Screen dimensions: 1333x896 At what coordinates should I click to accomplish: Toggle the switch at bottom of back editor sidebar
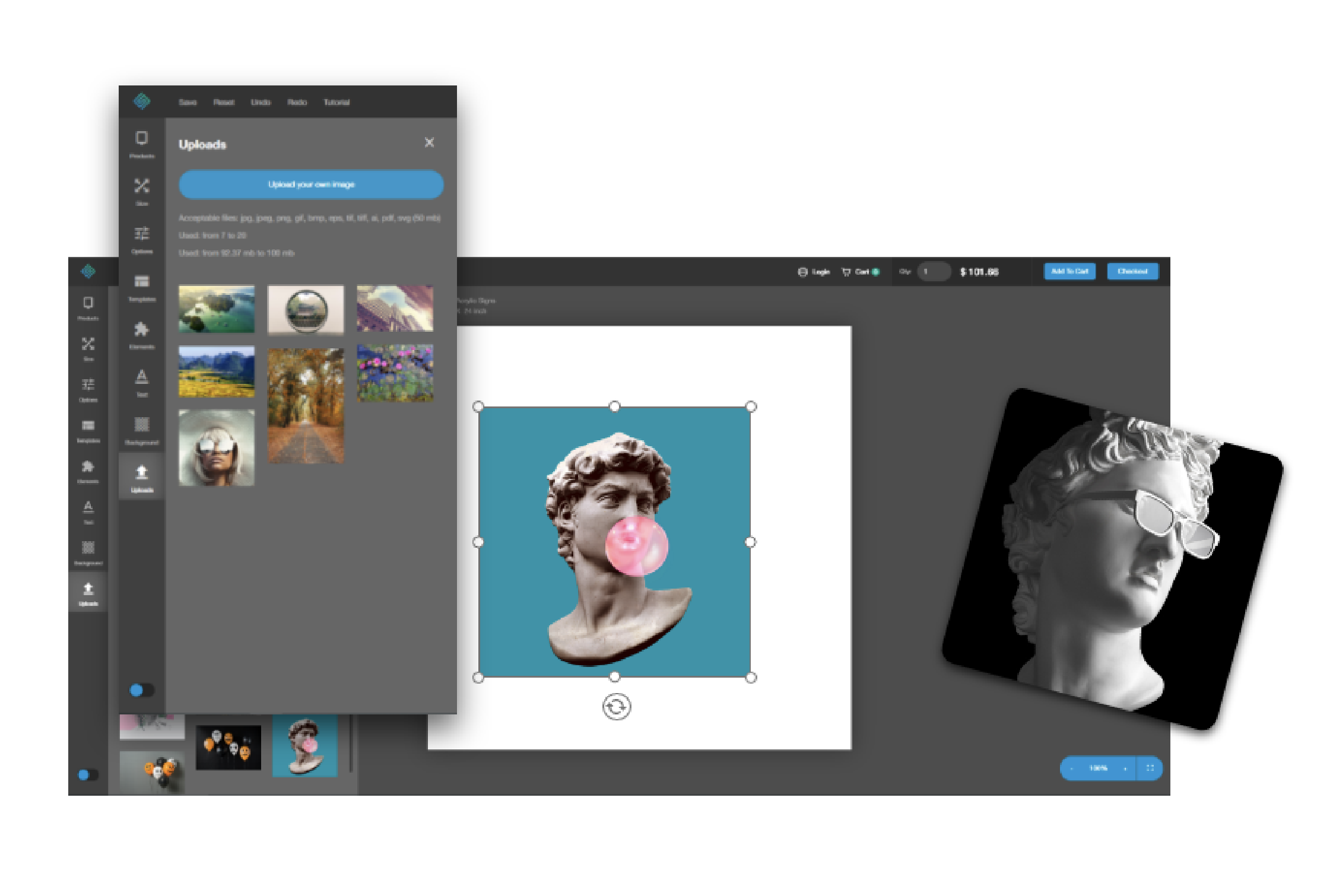88,774
